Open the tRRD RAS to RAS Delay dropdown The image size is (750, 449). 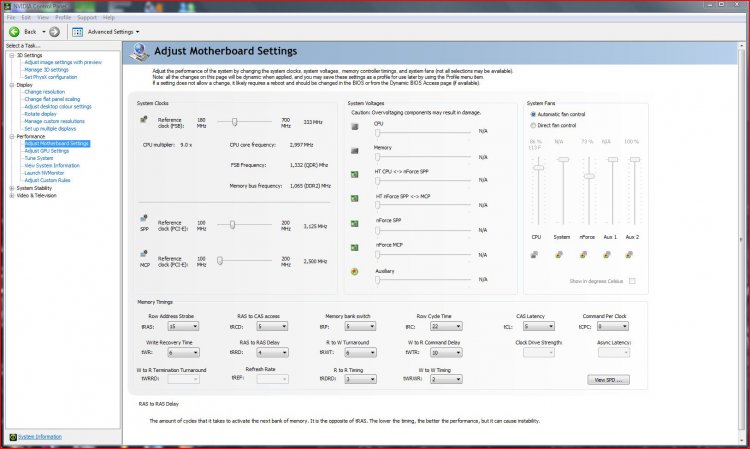[272, 352]
